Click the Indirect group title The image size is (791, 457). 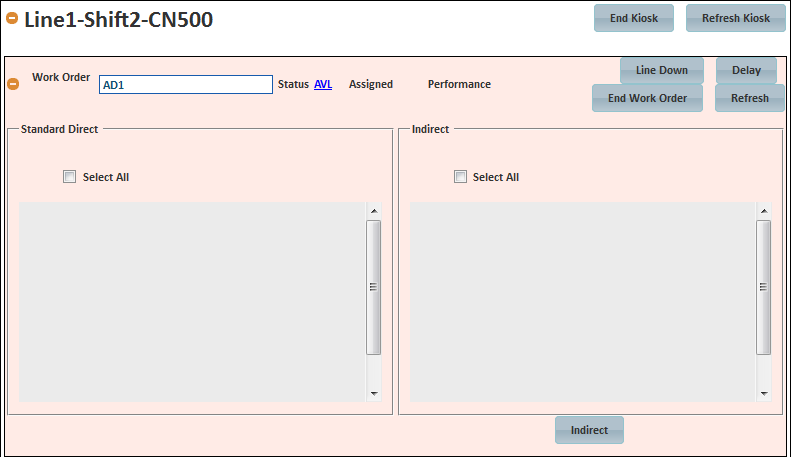pos(430,129)
